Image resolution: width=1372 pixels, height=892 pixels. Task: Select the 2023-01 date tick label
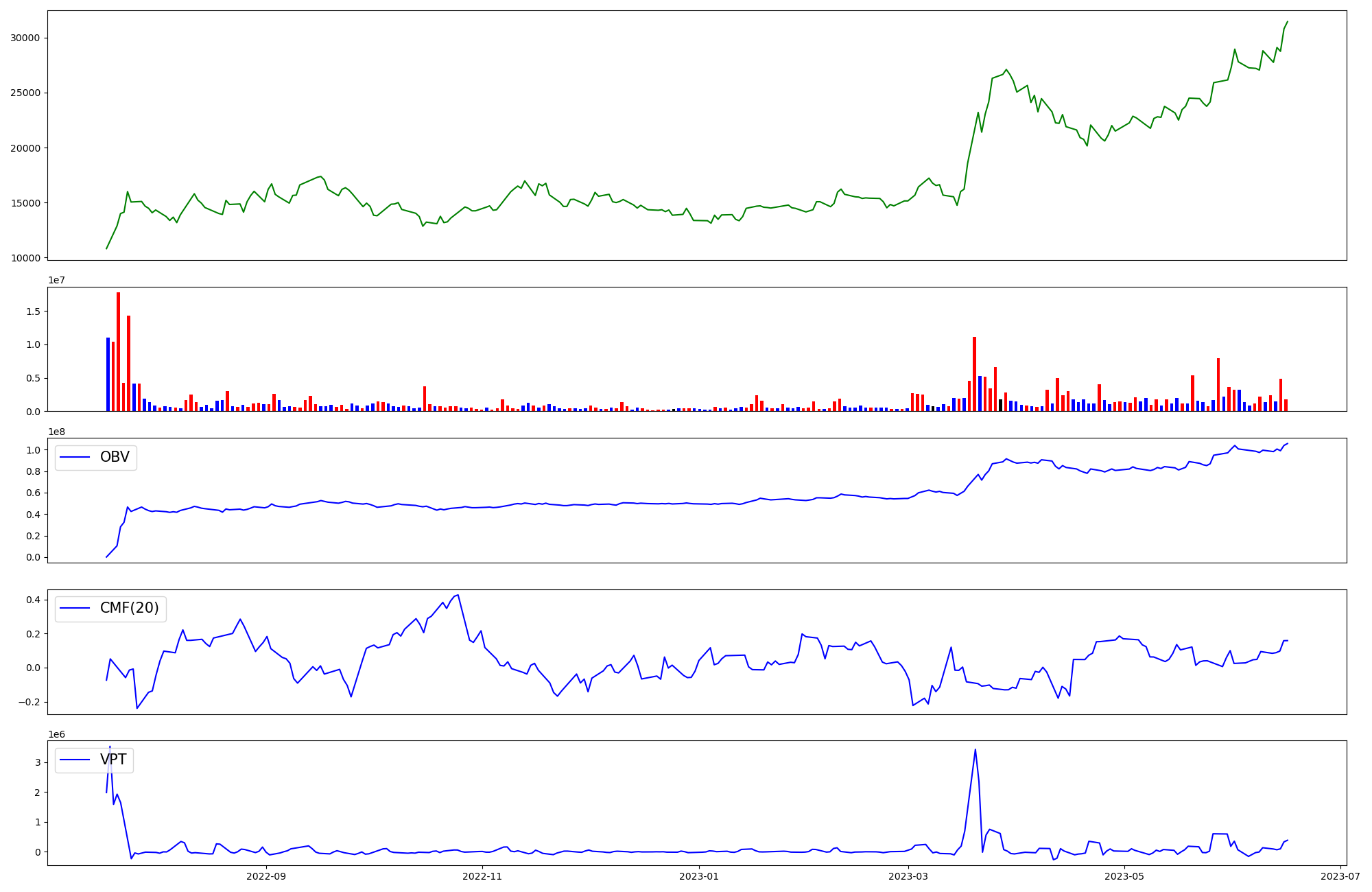click(699, 876)
